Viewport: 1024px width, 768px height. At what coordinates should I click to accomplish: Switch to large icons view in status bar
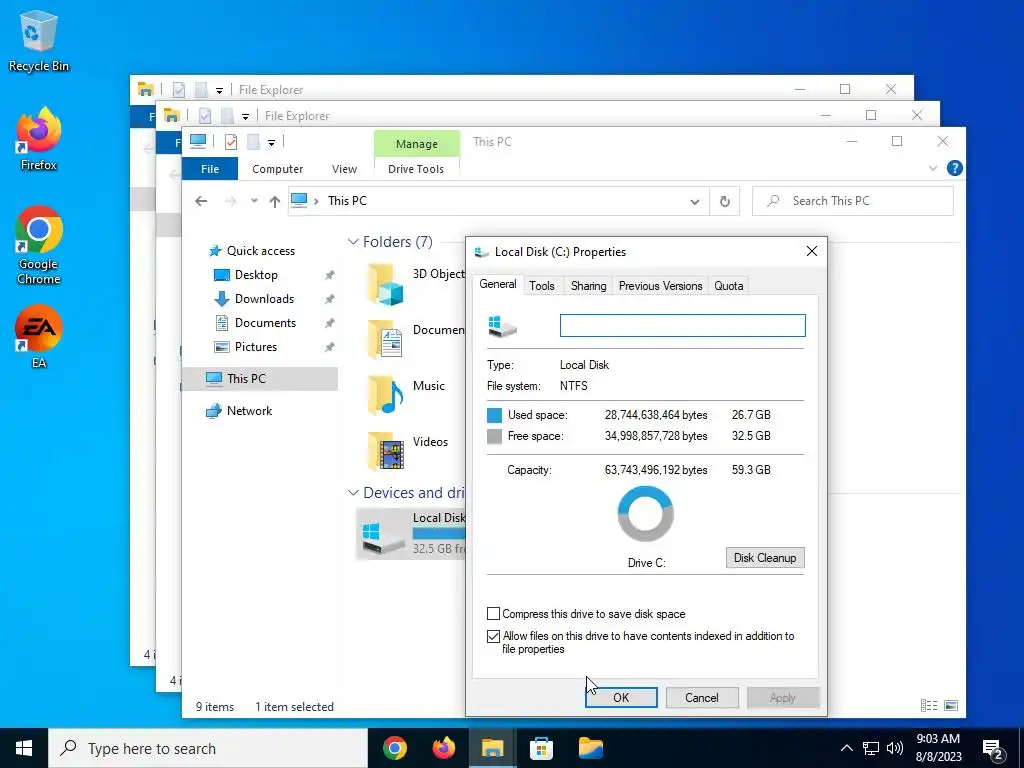[x=951, y=705]
